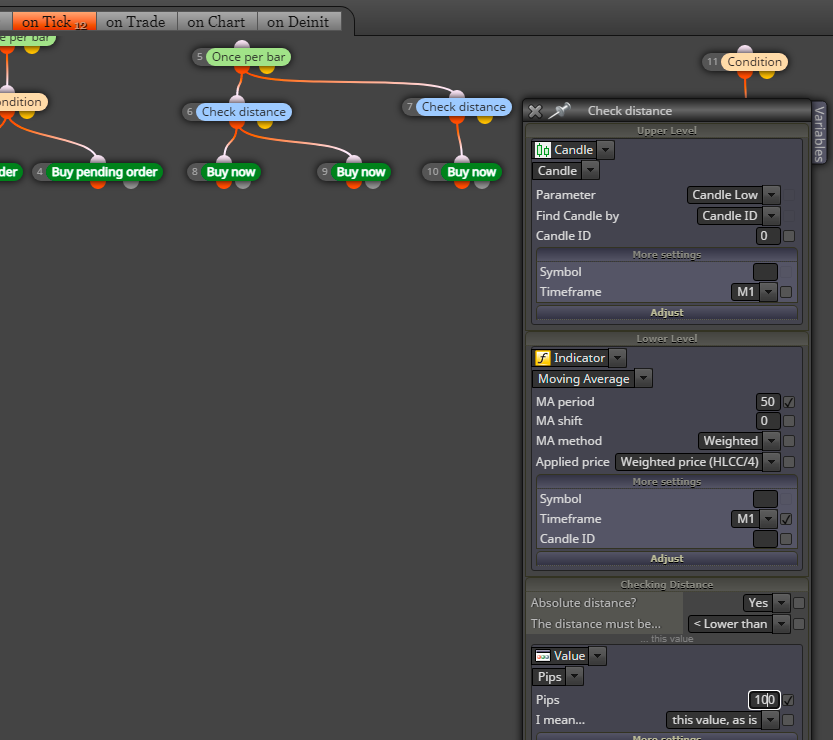Open the Variables side panel

click(x=819, y=133)
